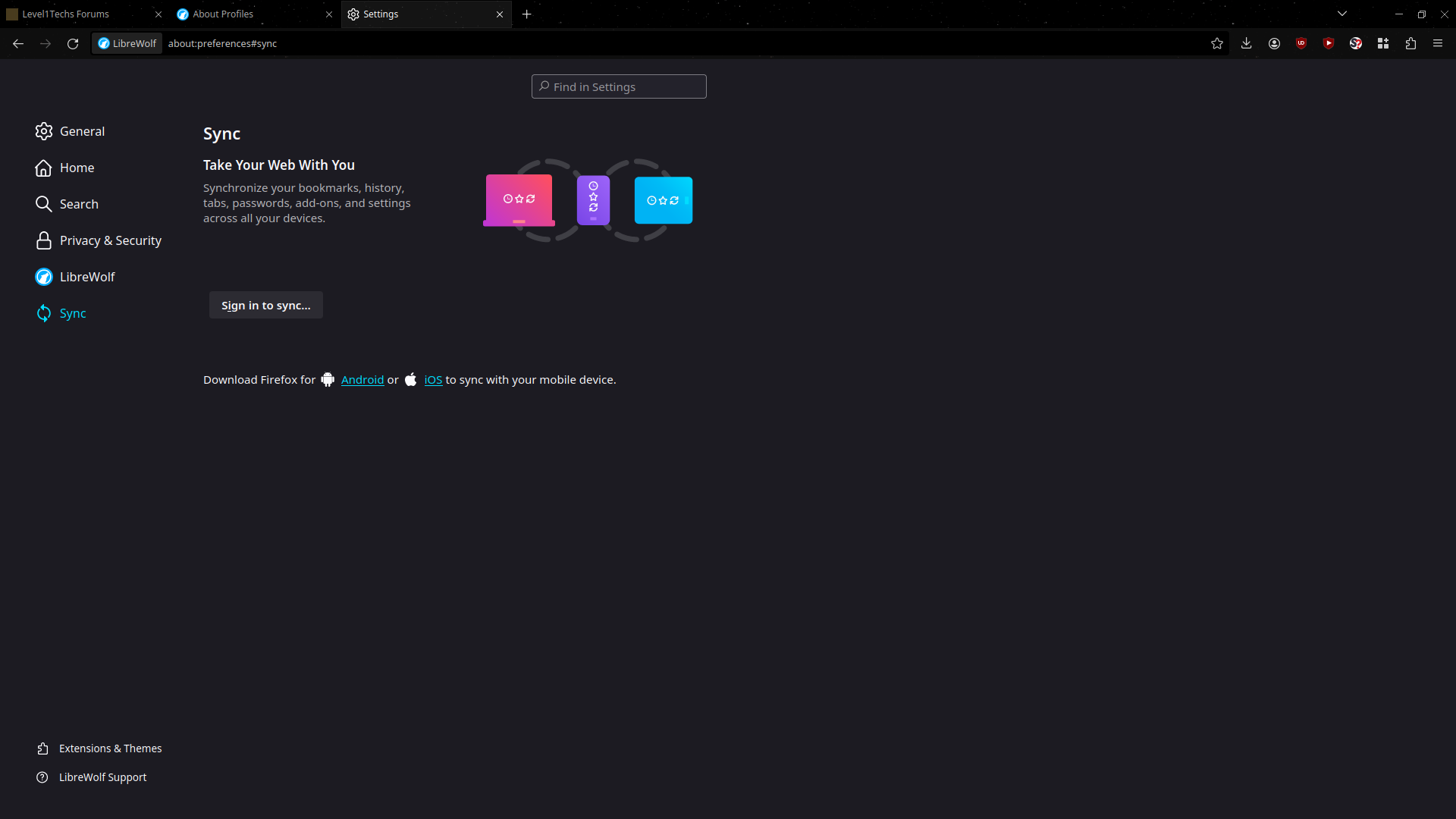
Task: Open the hamburger application menu
Action: pyautogui.click(x=1438, y=43)
